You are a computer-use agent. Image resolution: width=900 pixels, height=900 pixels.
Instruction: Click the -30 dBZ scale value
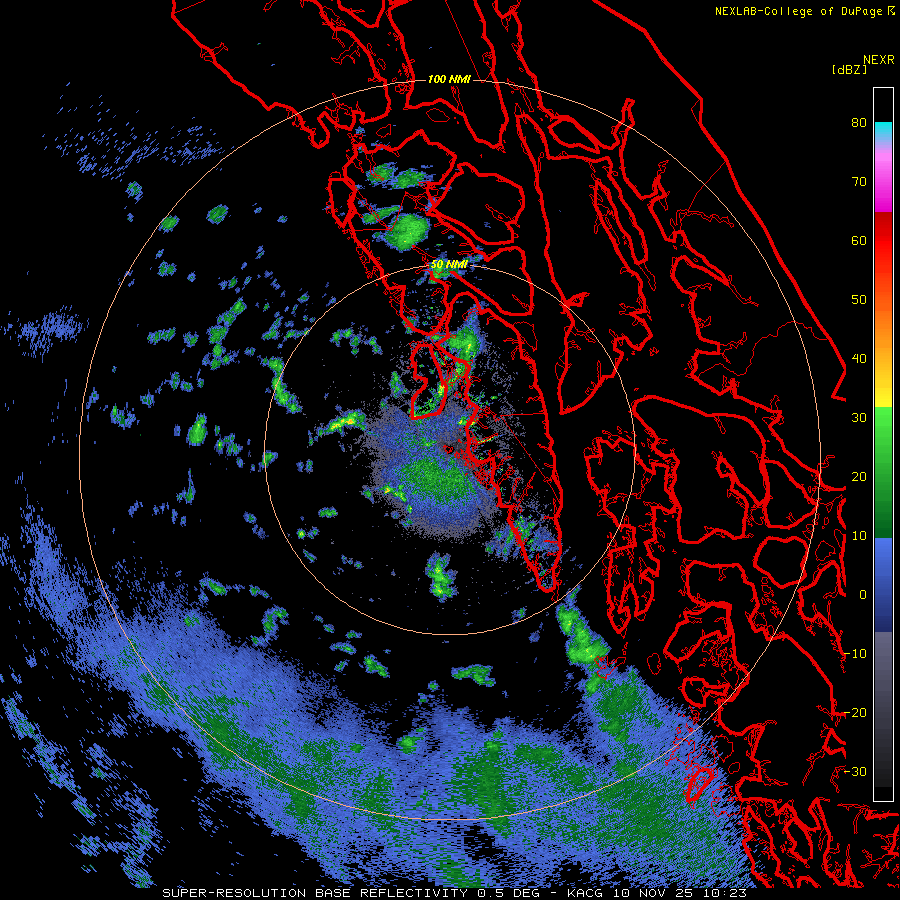point(855,771)
